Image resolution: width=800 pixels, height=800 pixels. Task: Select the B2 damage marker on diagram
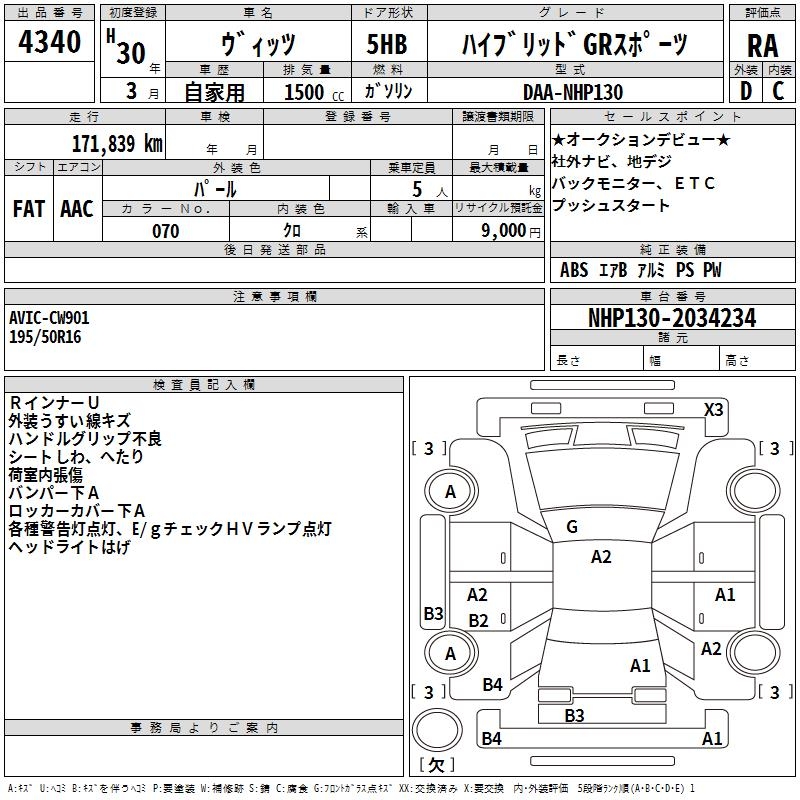(x=479, y=621)
